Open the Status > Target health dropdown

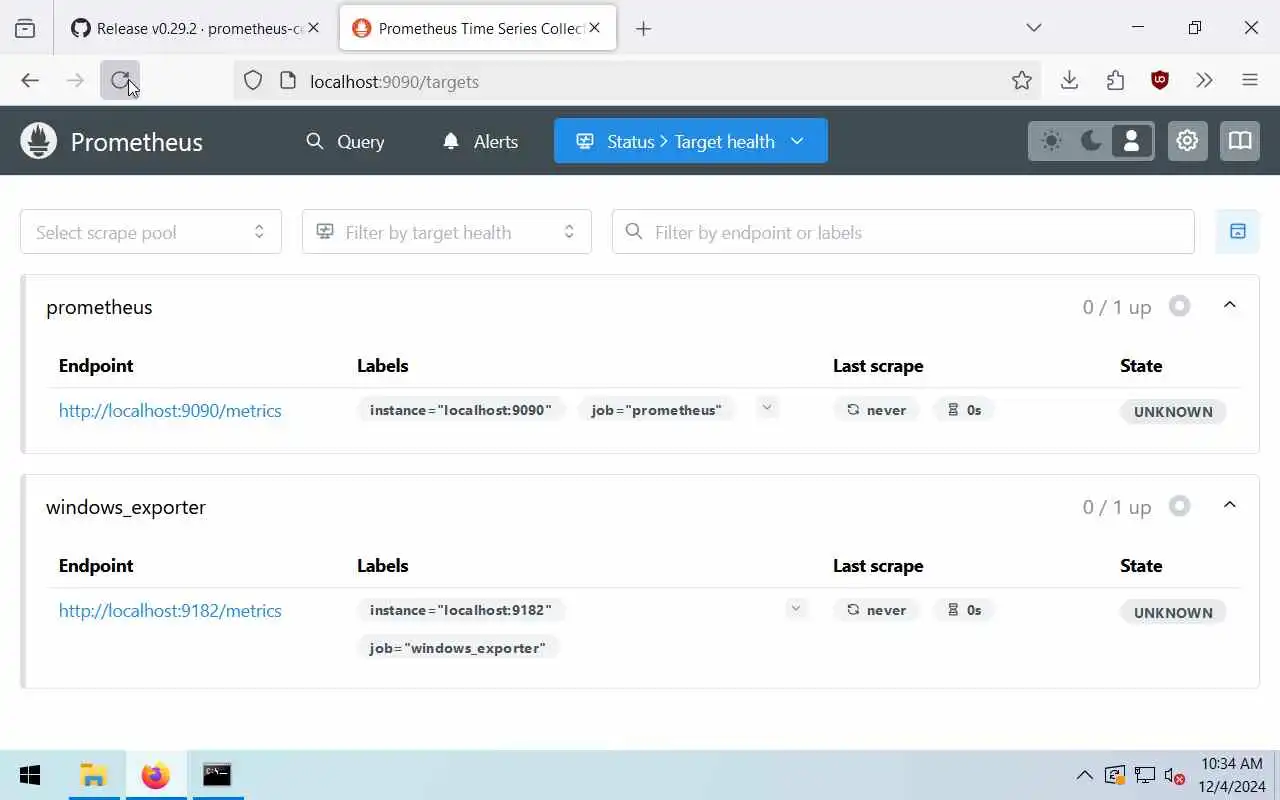pyautogui.click(x=691, y=141)
